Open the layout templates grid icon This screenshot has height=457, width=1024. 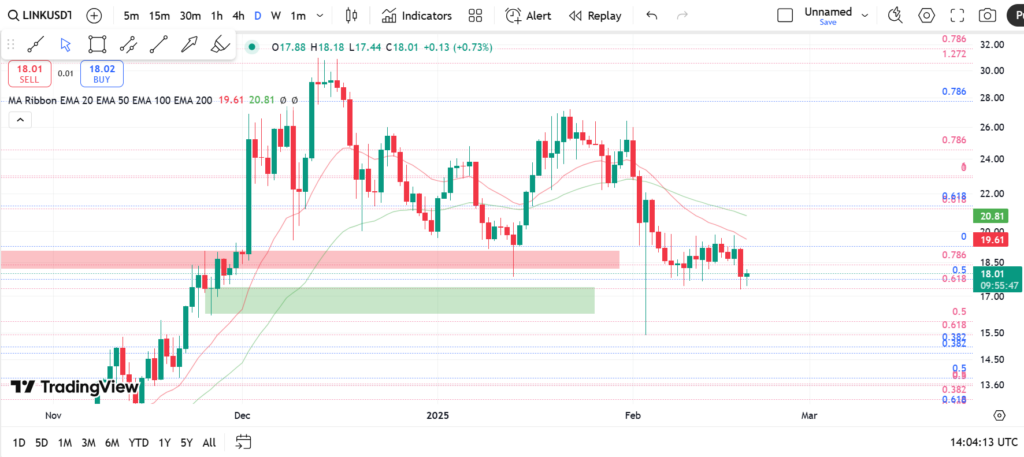(475, 16)
